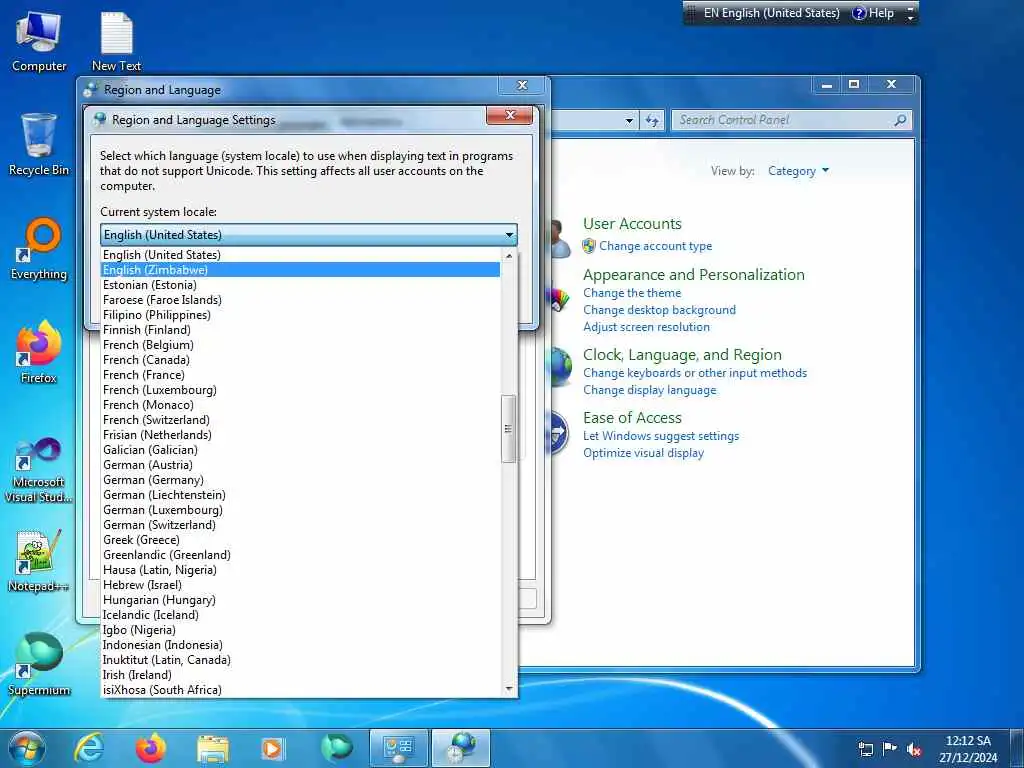This screenshot has width=1024, height=768.
Task: Select Indonesian (Indonesia) locale
Action: click(301, 645)
